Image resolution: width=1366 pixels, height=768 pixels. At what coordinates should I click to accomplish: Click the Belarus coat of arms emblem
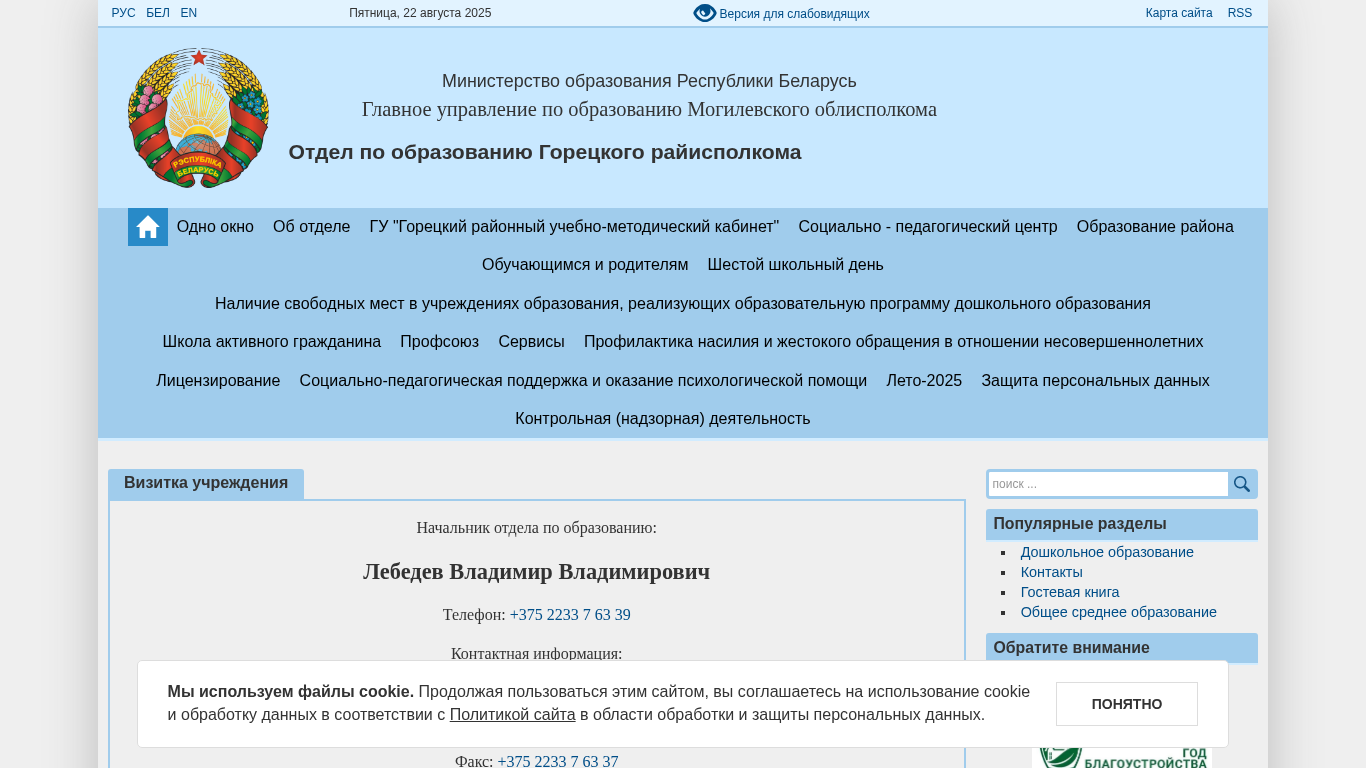tap(198, 118)
